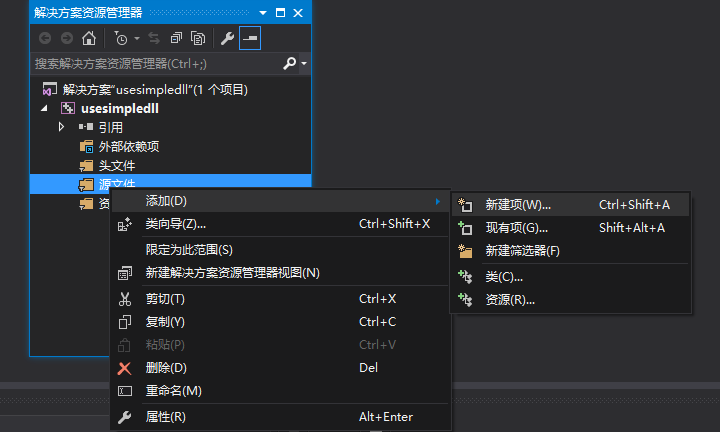
Task: Choose 重命名(M) from context menu
Action: click(x=280, y=391)
